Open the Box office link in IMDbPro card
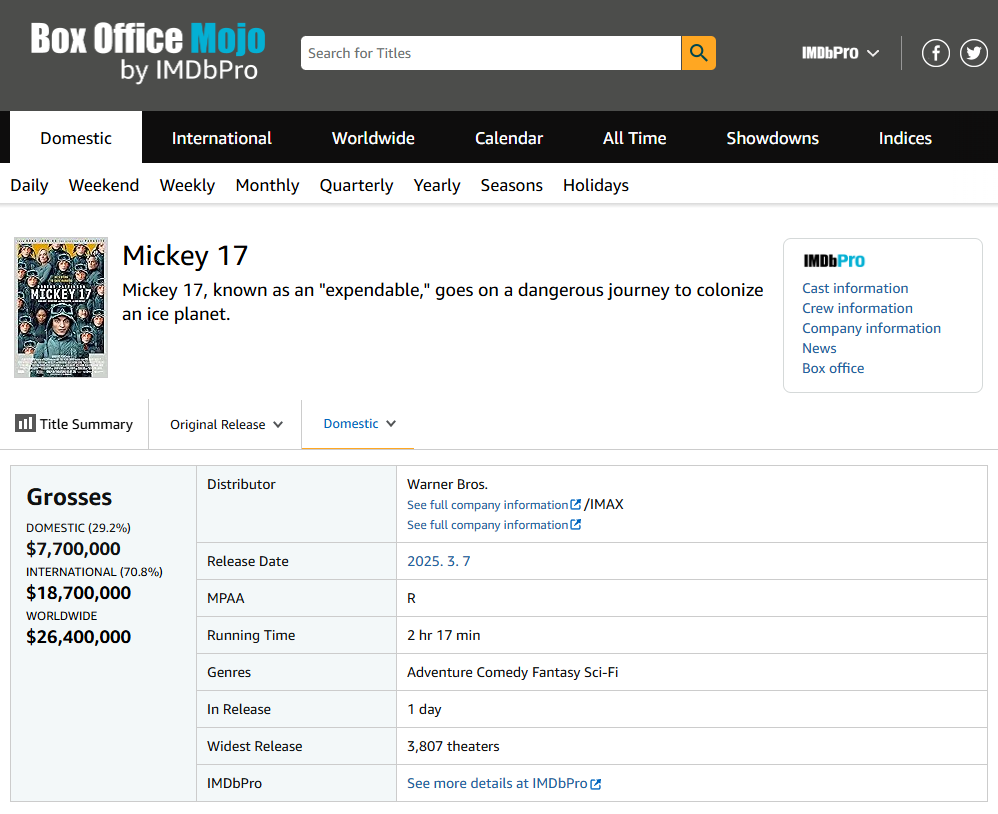The image size is (998, 814). [833, 368]
